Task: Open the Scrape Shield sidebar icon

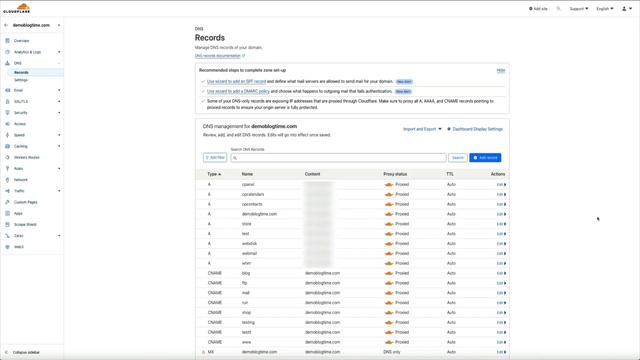Action: click(7, 224)
